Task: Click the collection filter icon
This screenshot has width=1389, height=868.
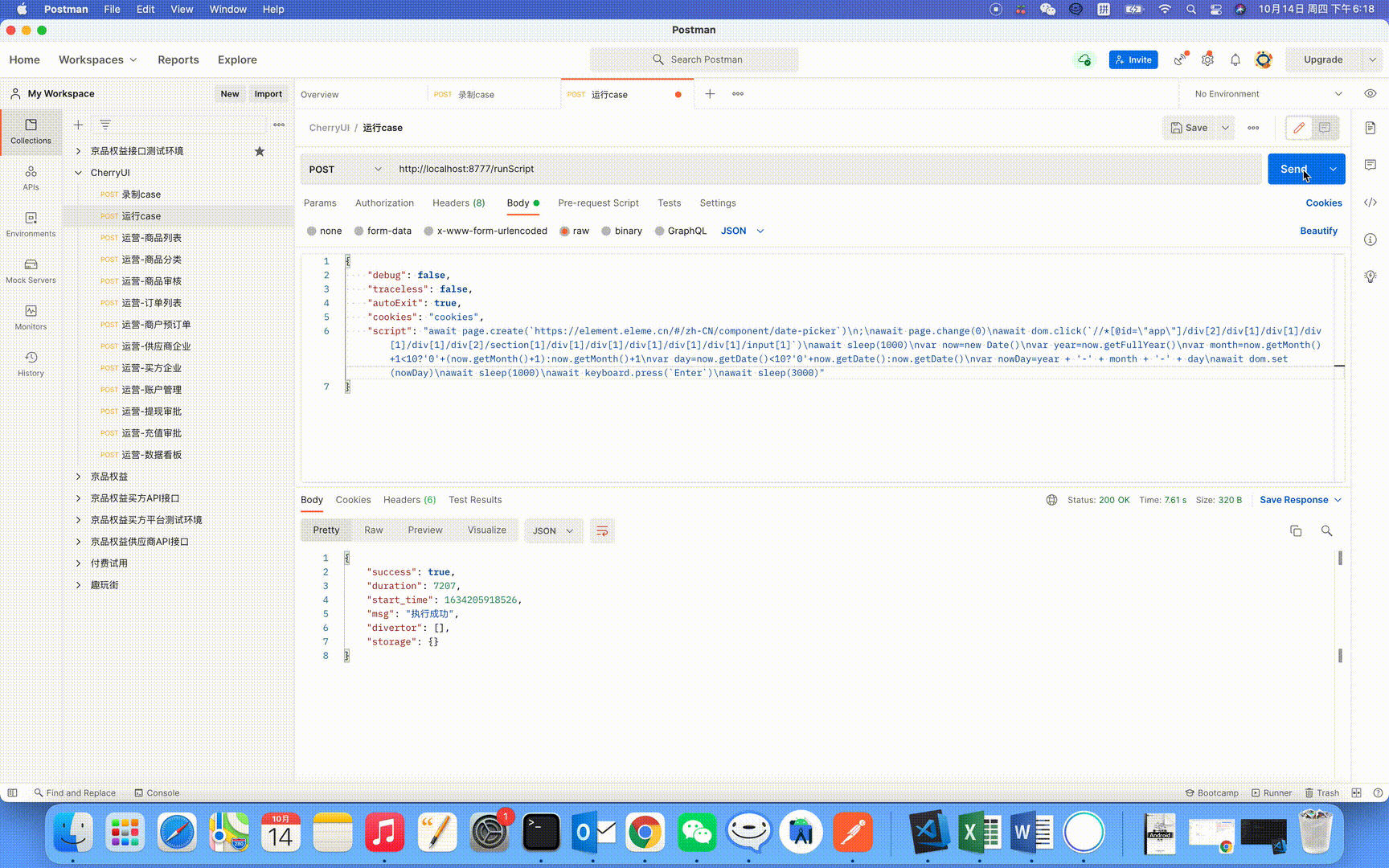Action: tap(105, 125)
